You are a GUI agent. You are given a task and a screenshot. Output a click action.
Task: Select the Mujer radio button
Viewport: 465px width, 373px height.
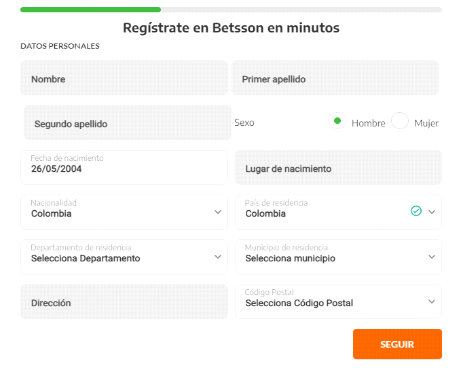(x=400, y=121)
